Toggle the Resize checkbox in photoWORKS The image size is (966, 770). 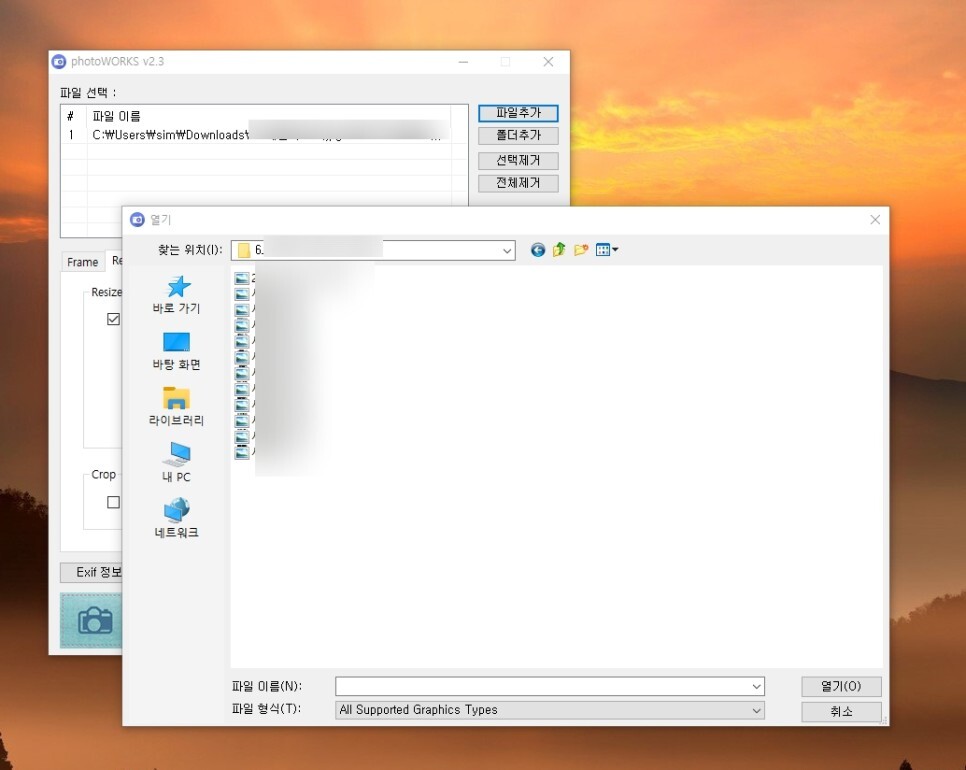click(113, 318)
